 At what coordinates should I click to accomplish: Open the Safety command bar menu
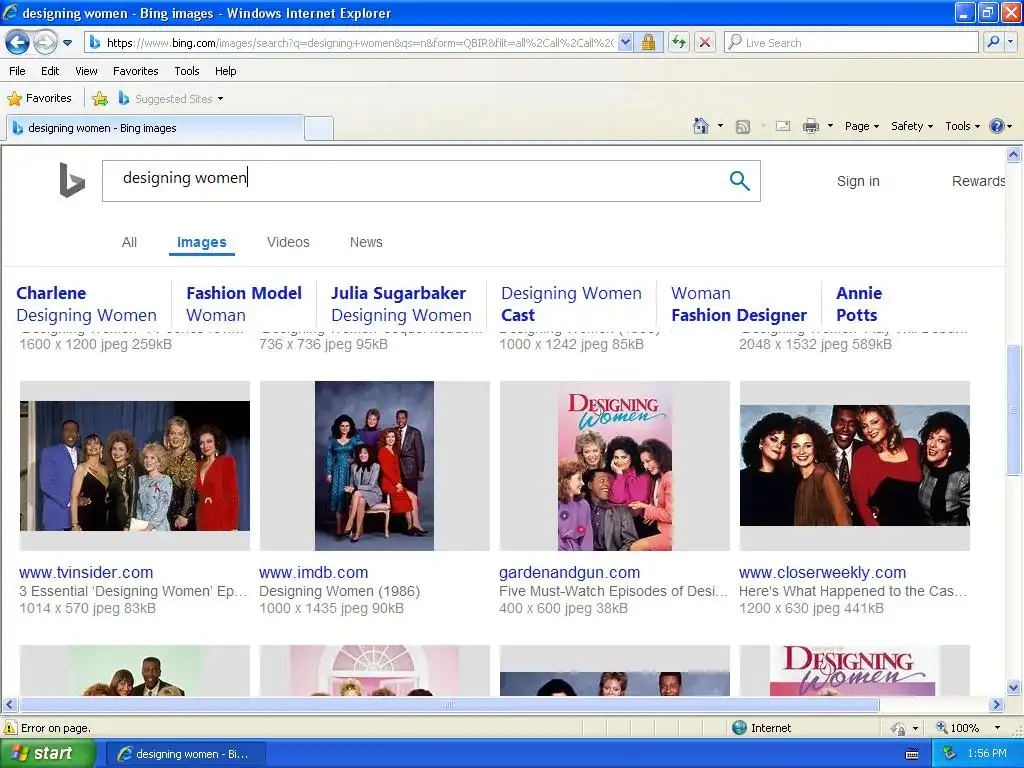pos(912,126)
